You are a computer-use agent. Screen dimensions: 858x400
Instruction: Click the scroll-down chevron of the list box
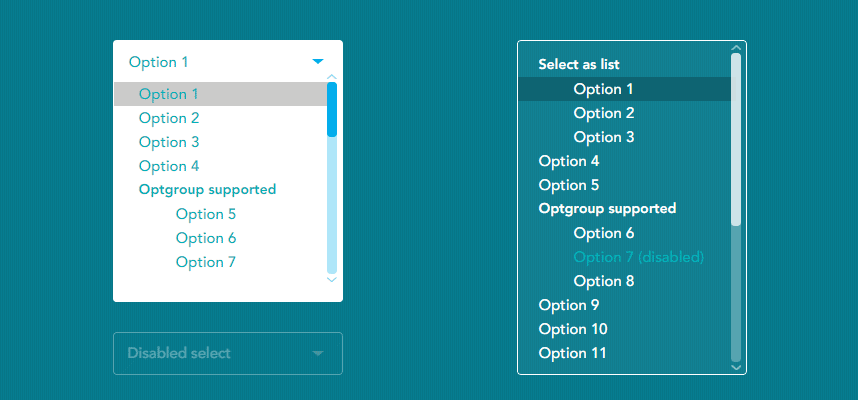coord(736,367)
